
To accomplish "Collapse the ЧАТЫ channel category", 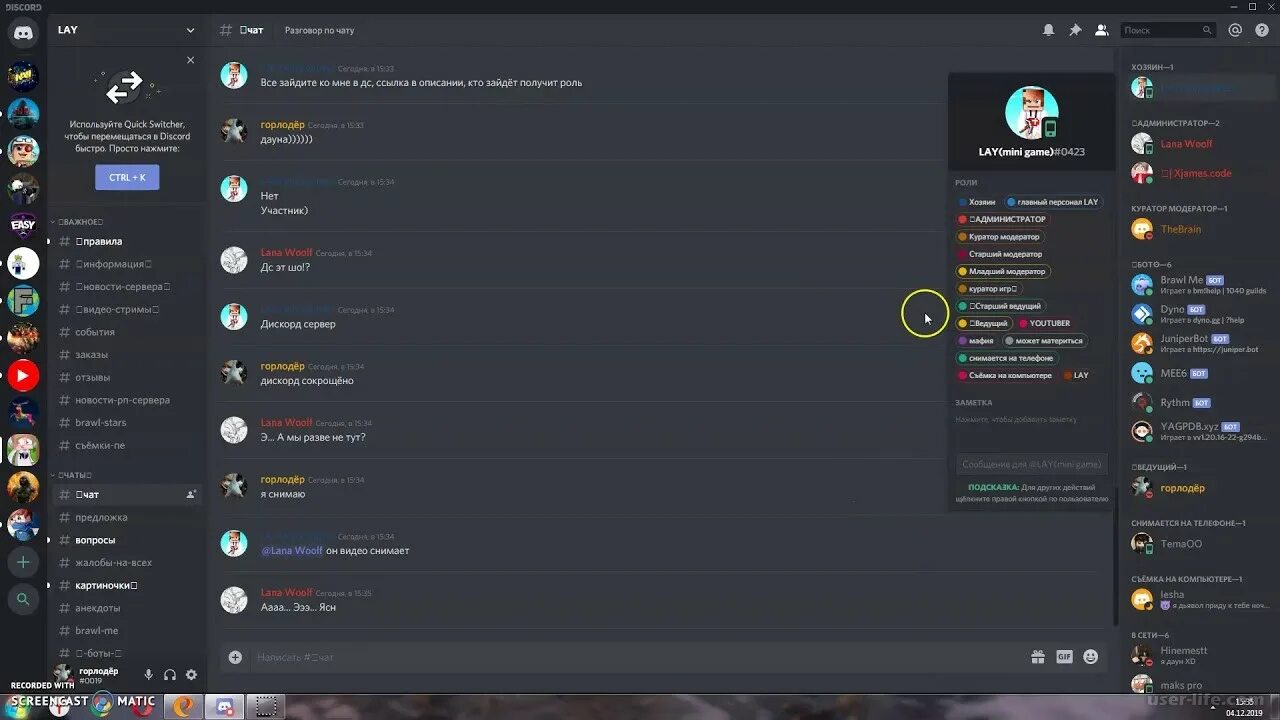I will click(x=72, y=474).
